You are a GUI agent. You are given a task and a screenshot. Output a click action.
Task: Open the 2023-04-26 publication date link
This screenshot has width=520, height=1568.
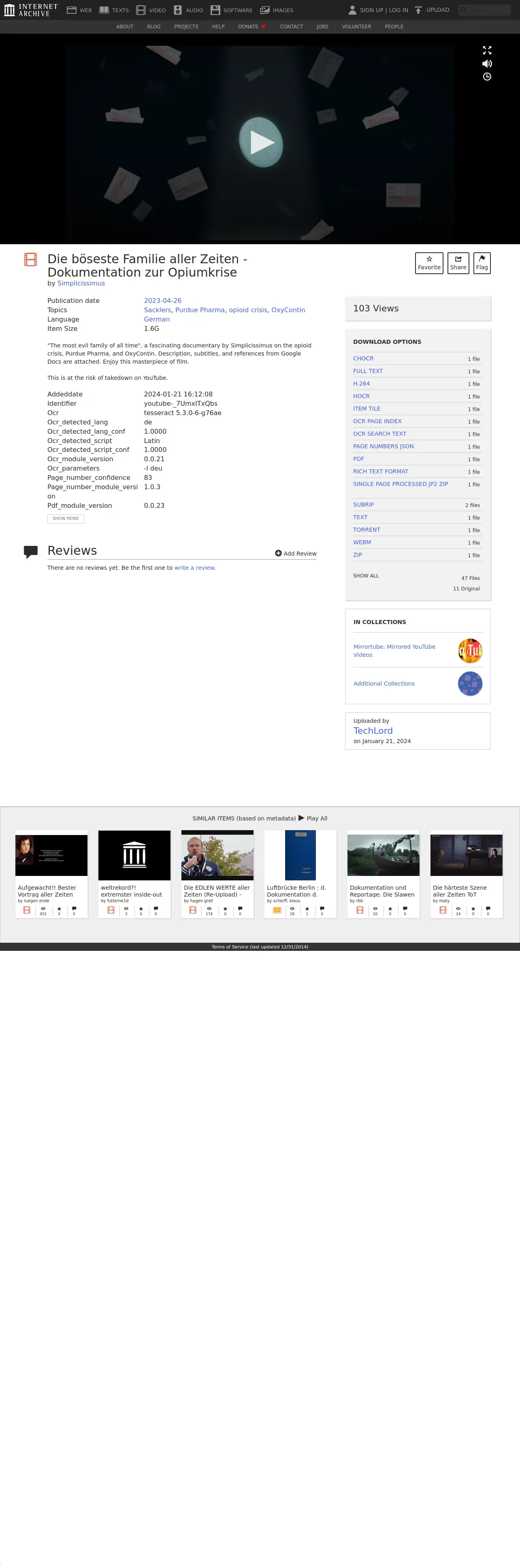tap(162, 301)
